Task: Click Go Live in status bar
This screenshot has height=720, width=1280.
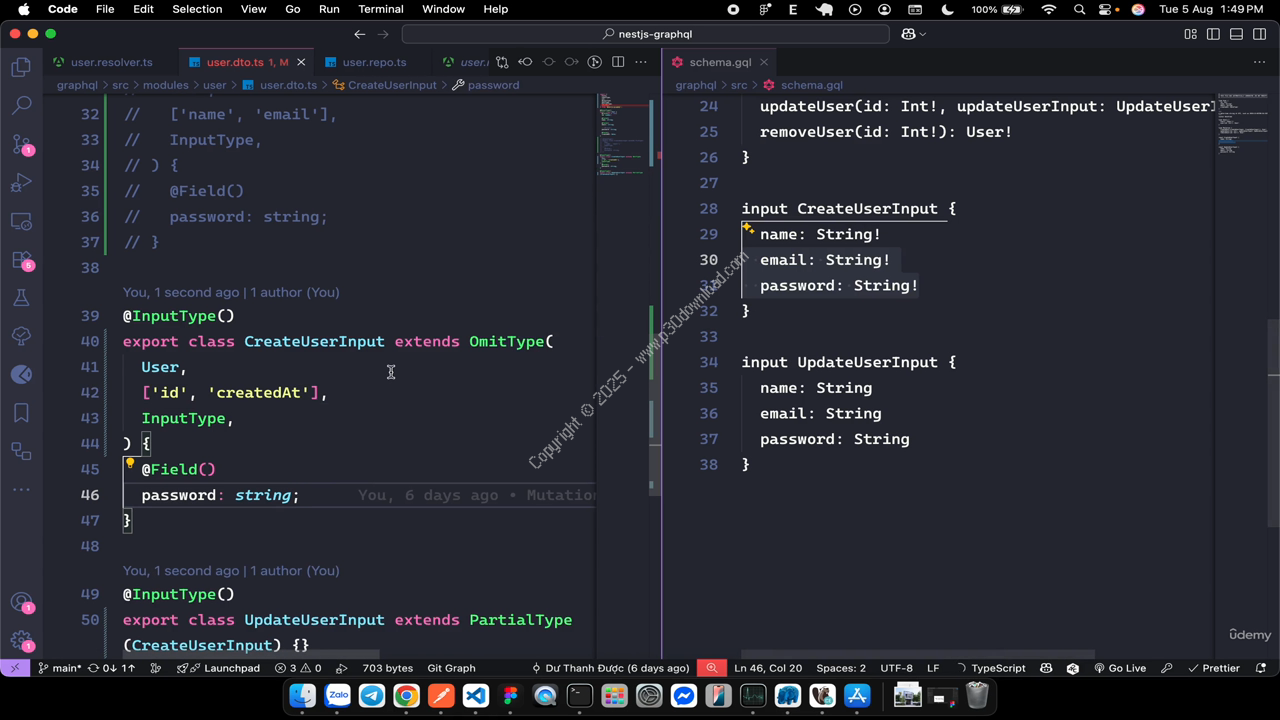Action: pos(1120,668)
